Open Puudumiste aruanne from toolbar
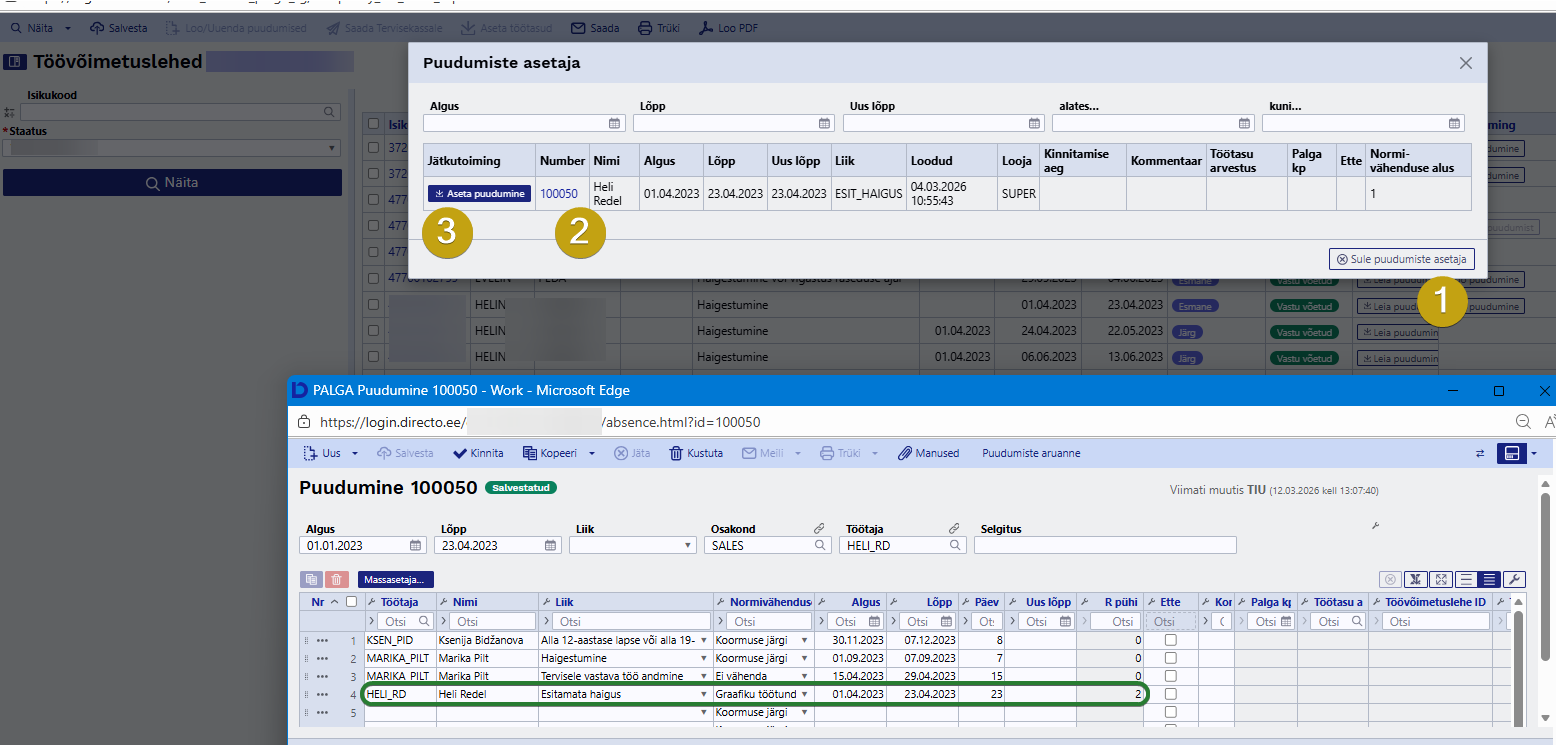This screenshot has width=1556, height=745. [1030, 453]
